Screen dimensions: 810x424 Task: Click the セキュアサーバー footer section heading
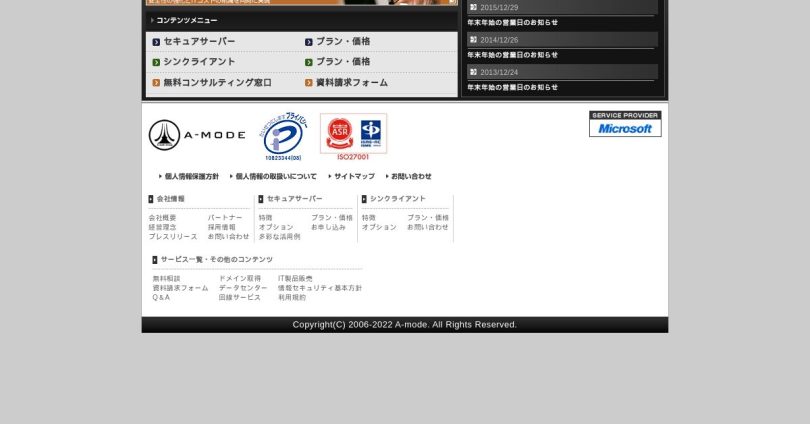294,199
